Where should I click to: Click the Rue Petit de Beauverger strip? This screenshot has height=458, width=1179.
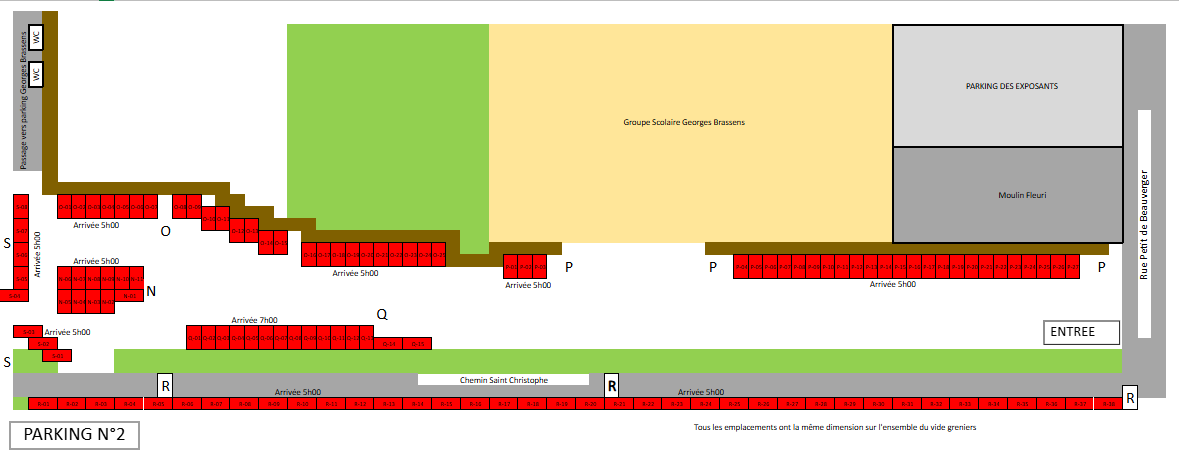tap(1144, 224)
